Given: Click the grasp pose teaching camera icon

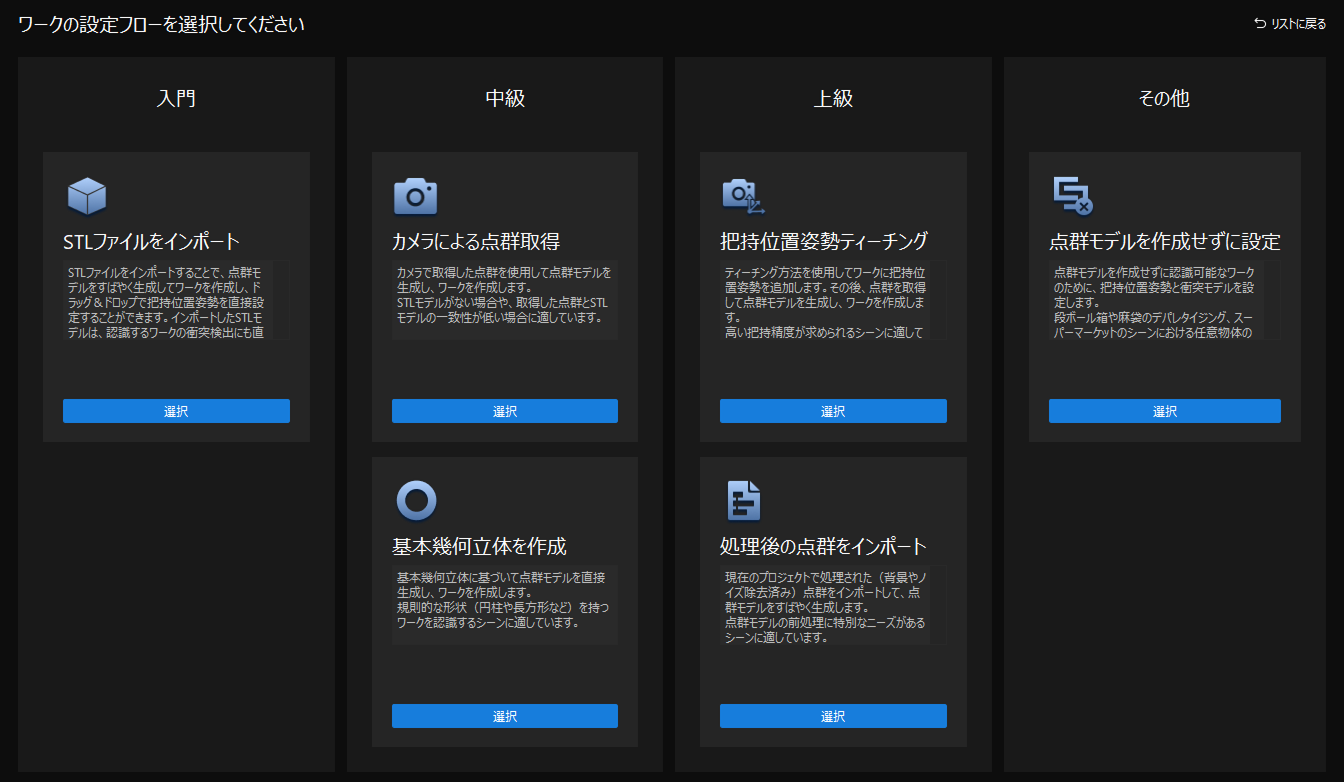Looking at the screenshot, I should coord(742,196).
